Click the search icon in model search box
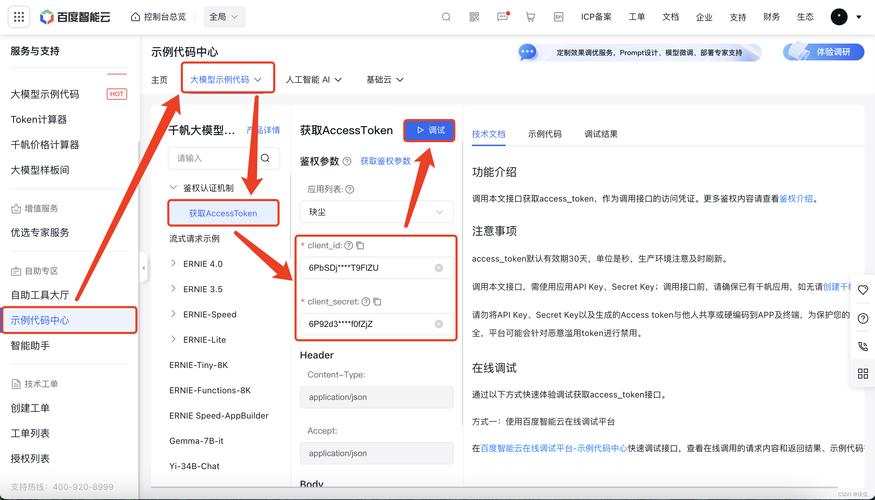Screen dimensions: 875x500 point(266,158)
